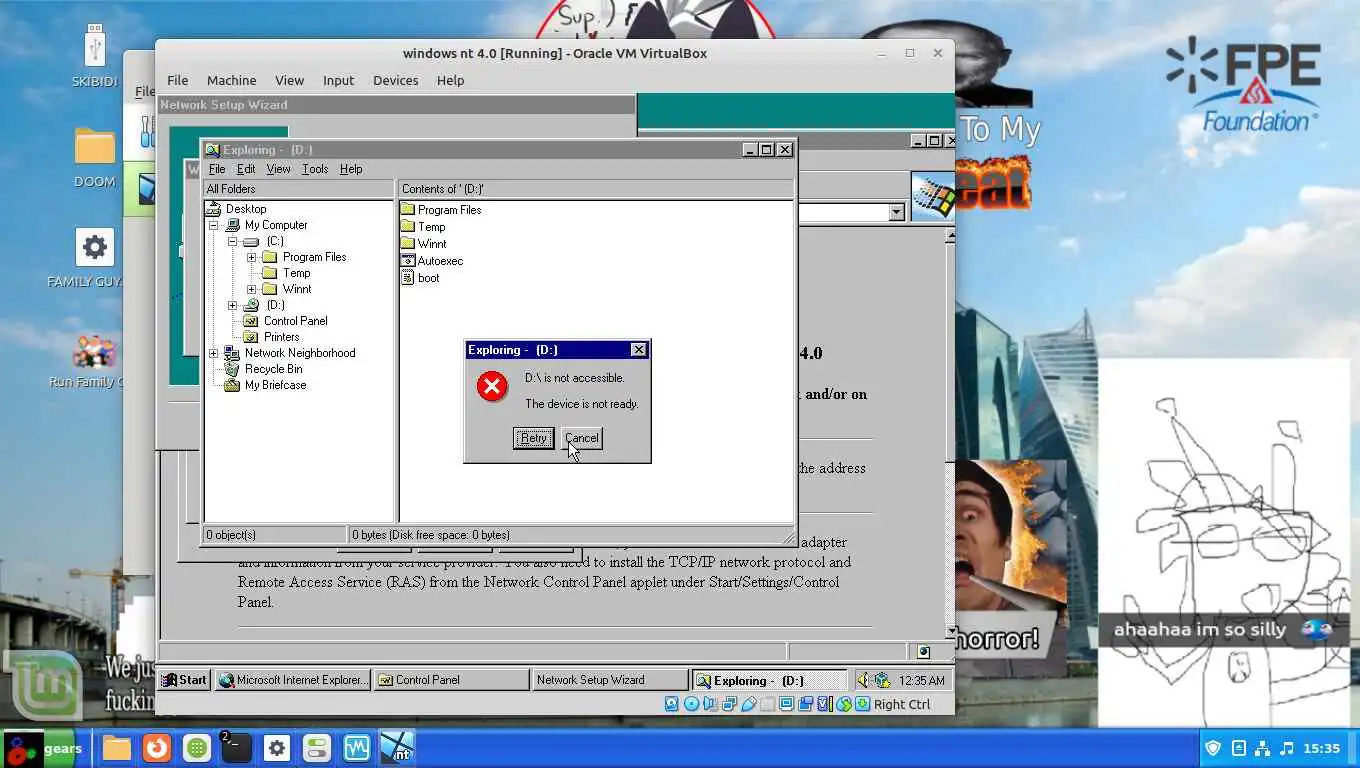Screen dimensions: 1360x768
Task: Click the VirtualBox shared folders status icon
Action: pos(767,704)
